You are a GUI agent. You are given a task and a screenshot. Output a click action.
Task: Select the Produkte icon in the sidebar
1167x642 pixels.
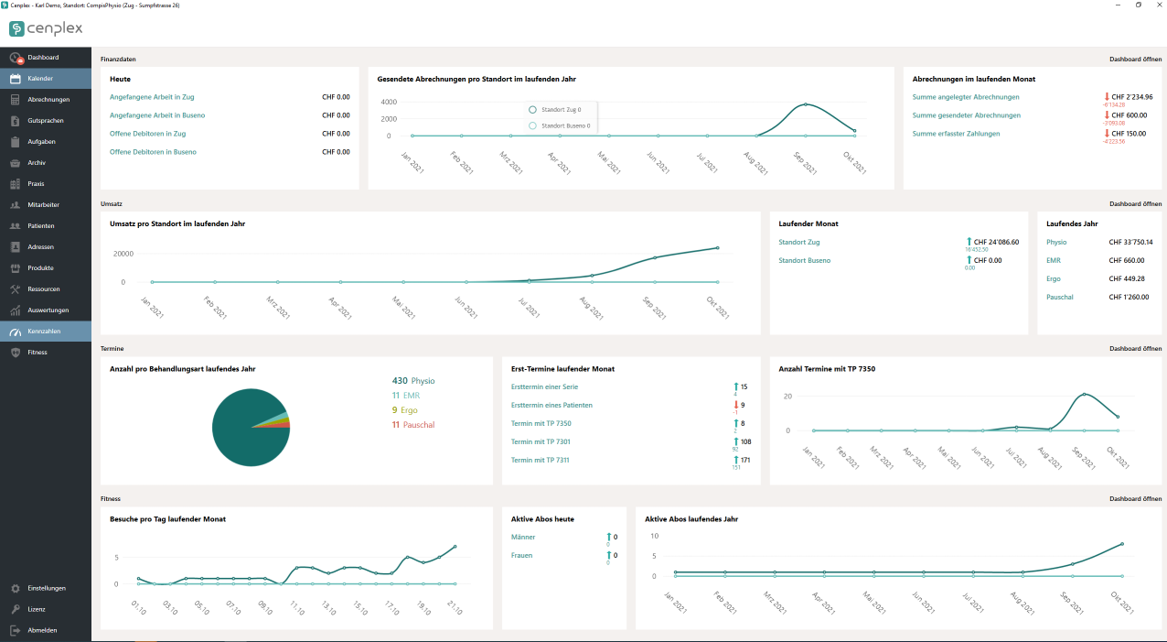15,268
